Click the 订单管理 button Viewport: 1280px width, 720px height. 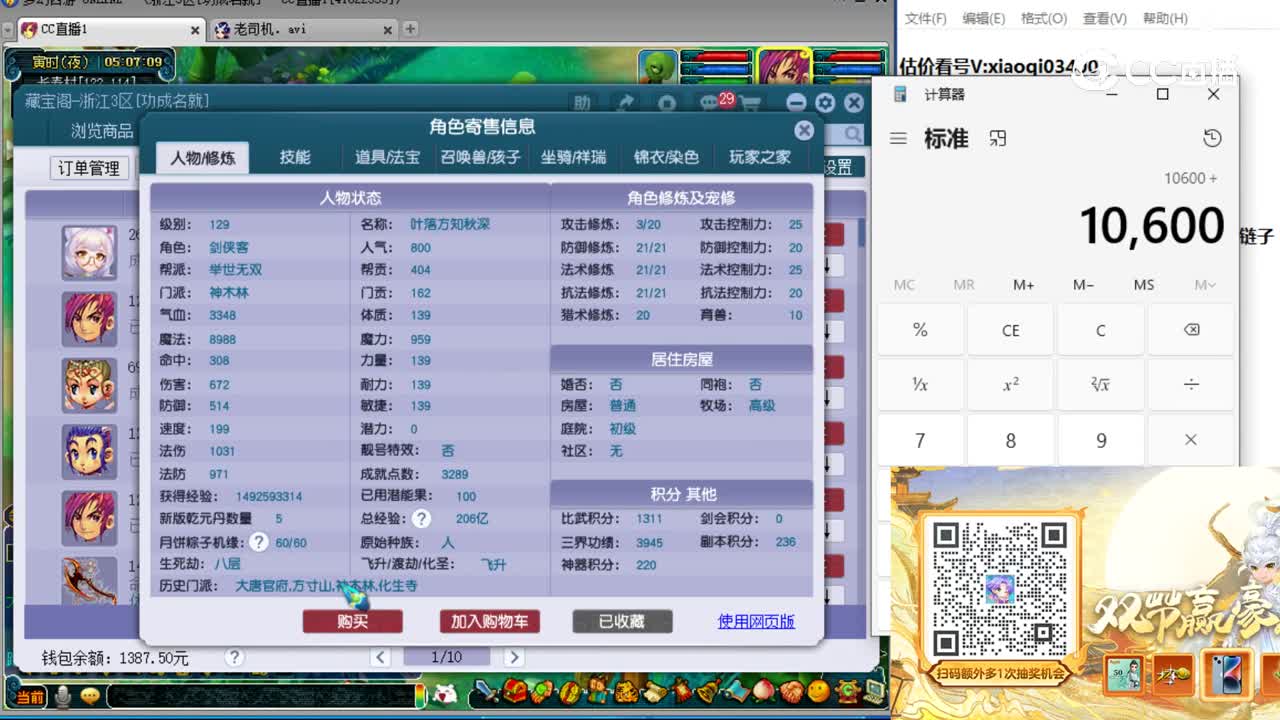[89, 169]
